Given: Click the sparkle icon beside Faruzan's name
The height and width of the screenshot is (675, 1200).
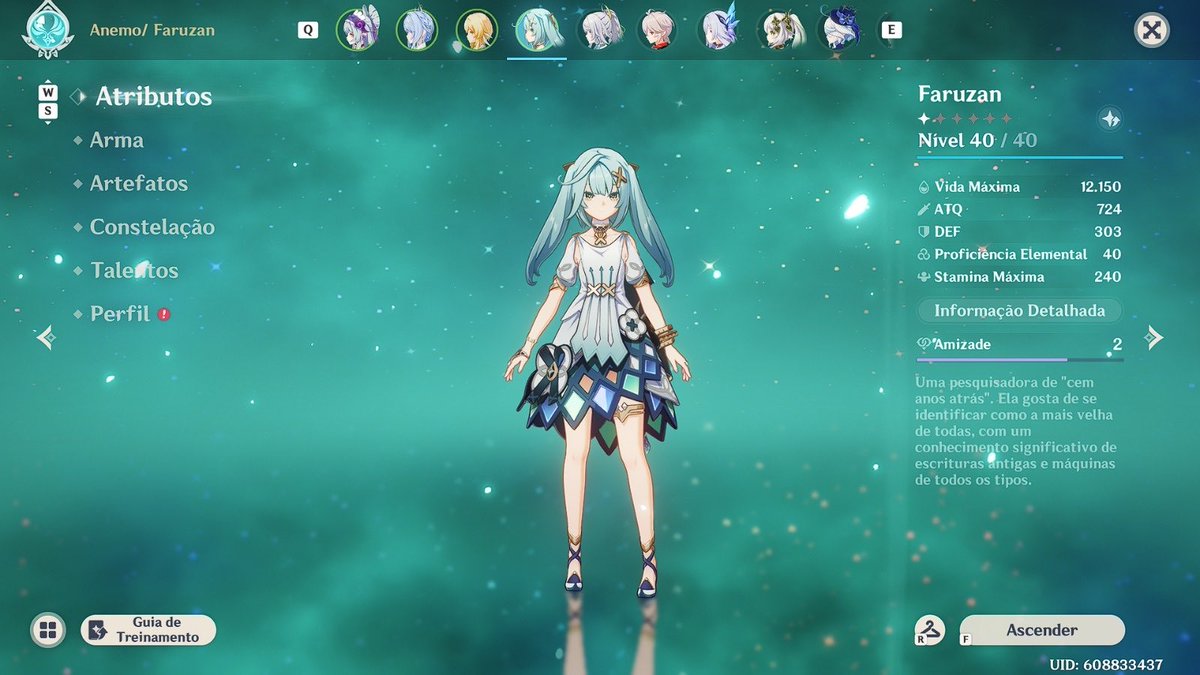Looking at the screenshot, I should [1109, 119].
